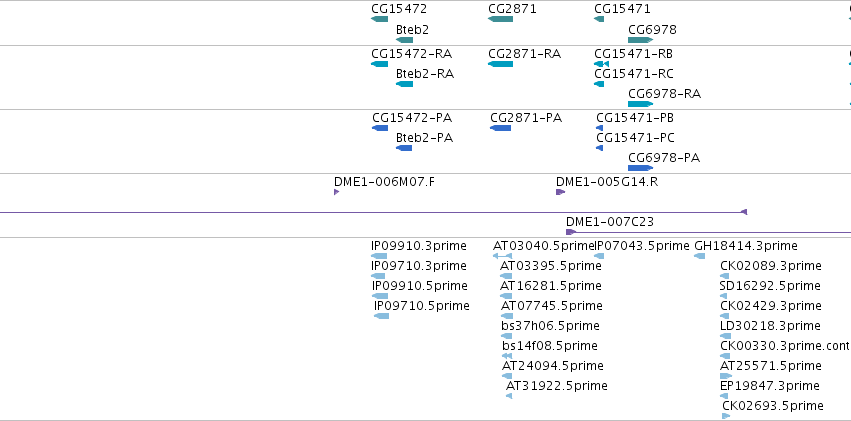The image size is (851, 421).
Task: Click the AT31922.5prime EST glyph
Action: tap(509, 397)
